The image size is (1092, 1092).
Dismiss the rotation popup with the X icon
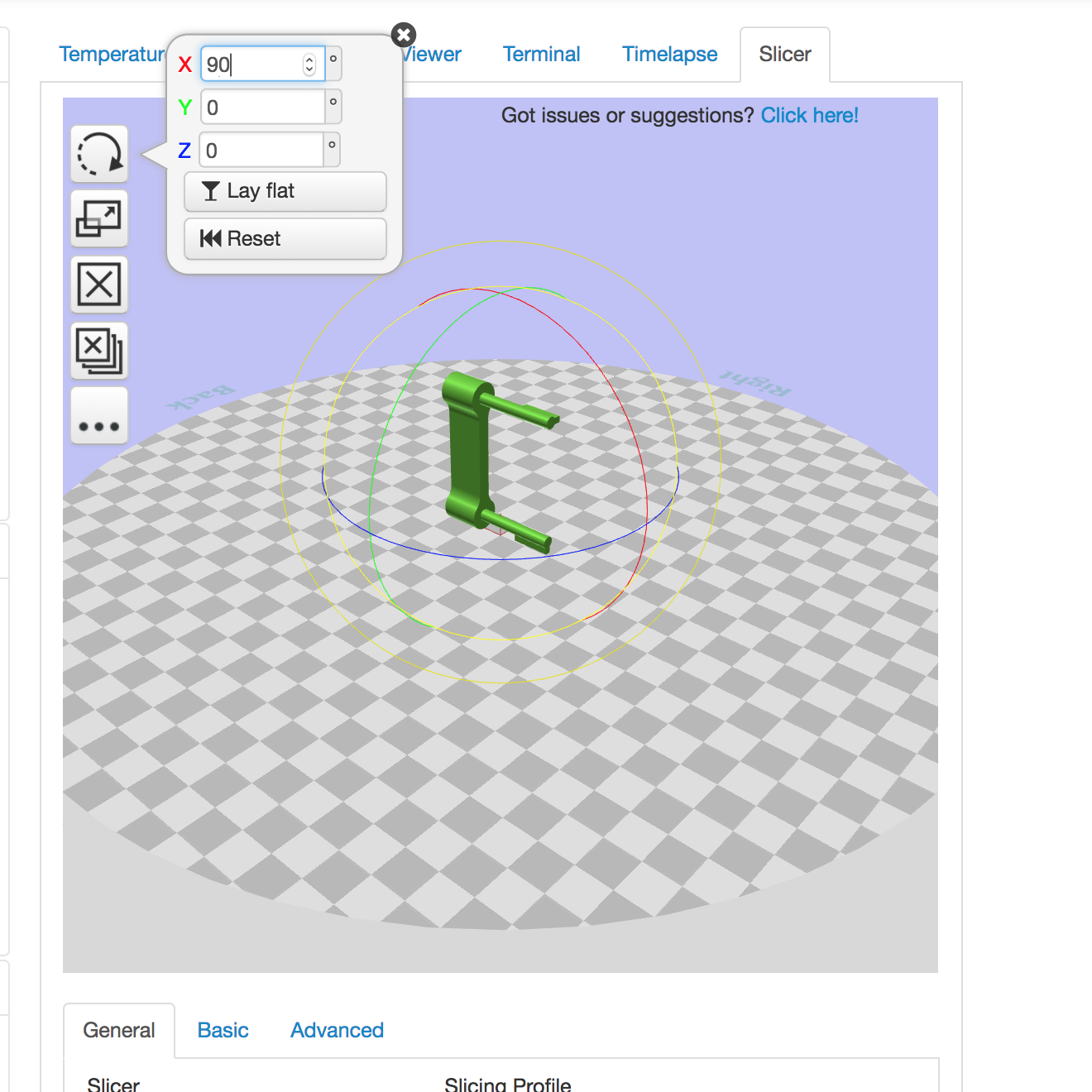coord(403,35)
